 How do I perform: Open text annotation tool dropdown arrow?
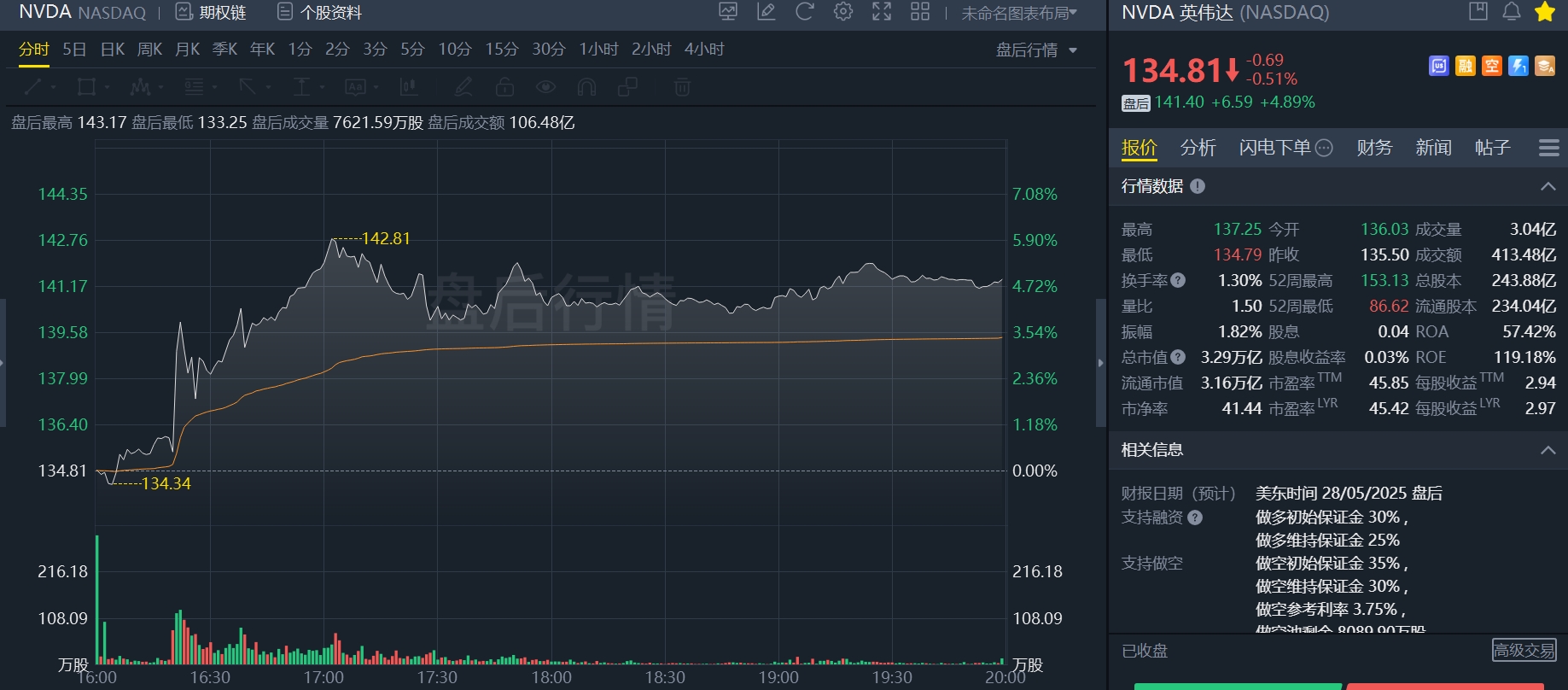pyautogui.click(x=376, y=87)
